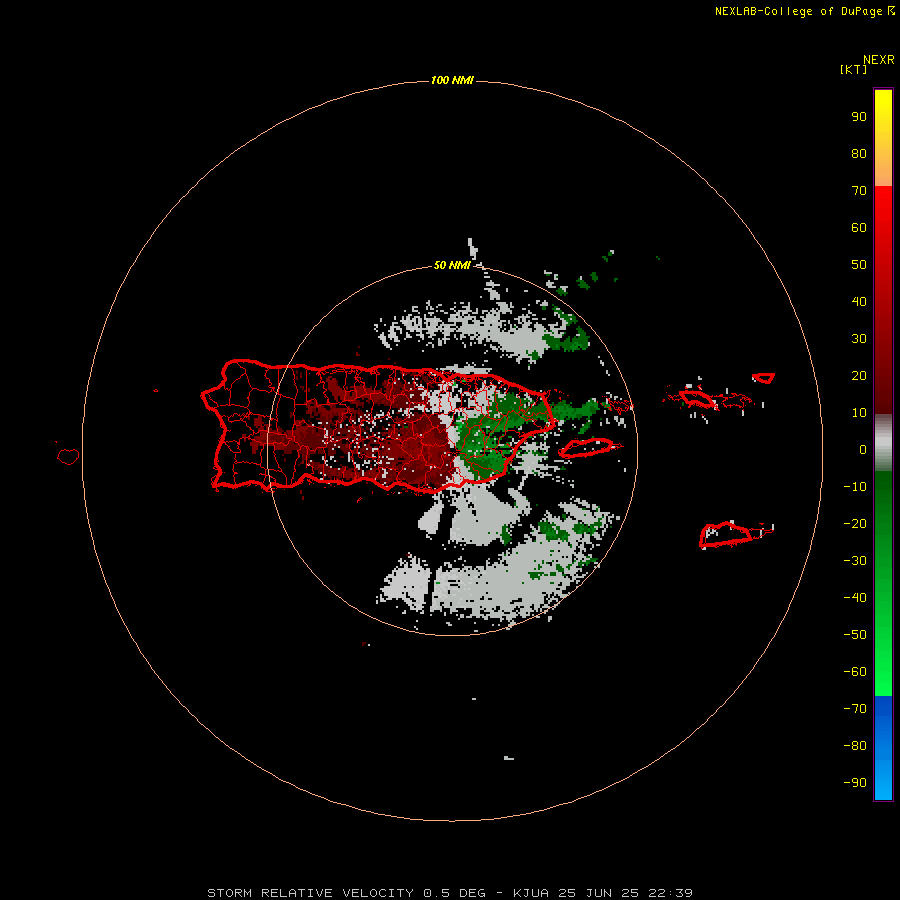This screenshot has width=900, height=900.
Task: Select the positive 60 scale label
Action: click(x=859, y=227)
